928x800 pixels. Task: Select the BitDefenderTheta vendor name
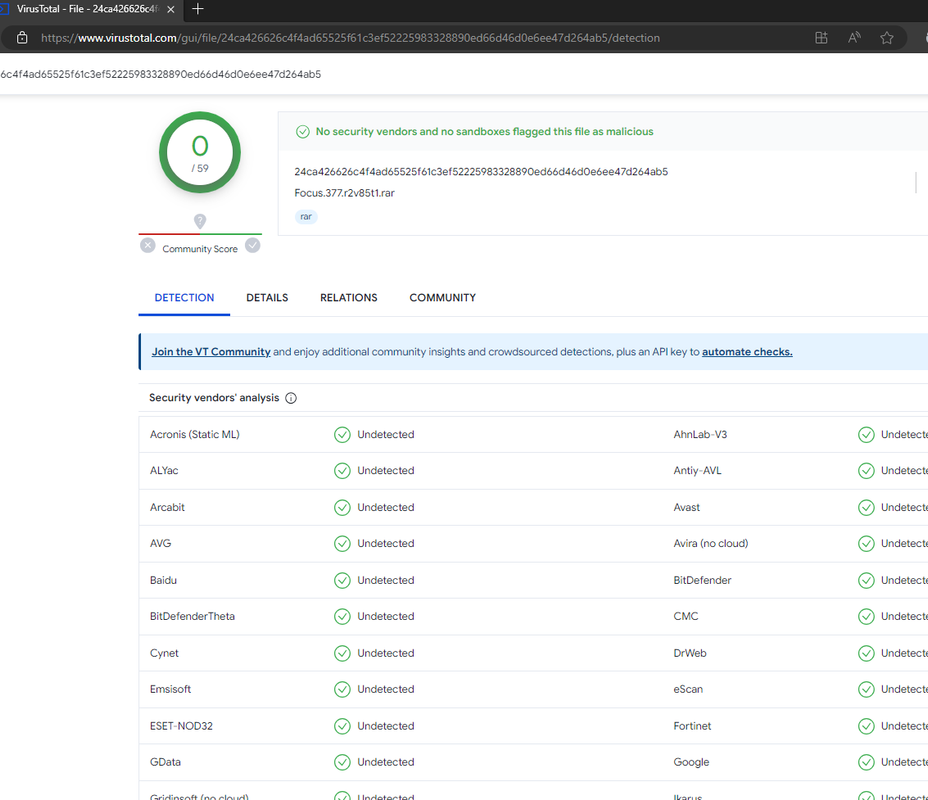(192, 617)
